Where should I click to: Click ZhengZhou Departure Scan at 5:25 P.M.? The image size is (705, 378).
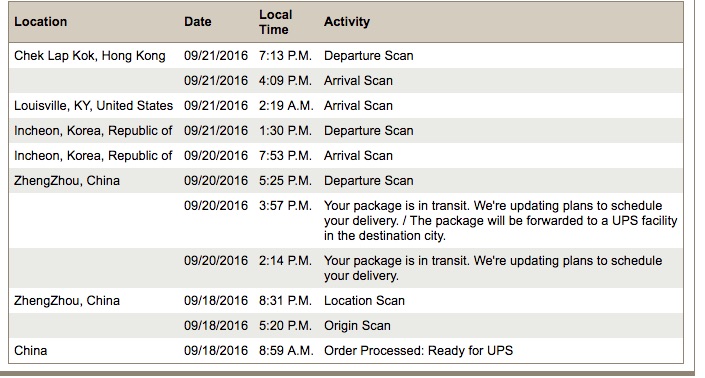[368, 181]
